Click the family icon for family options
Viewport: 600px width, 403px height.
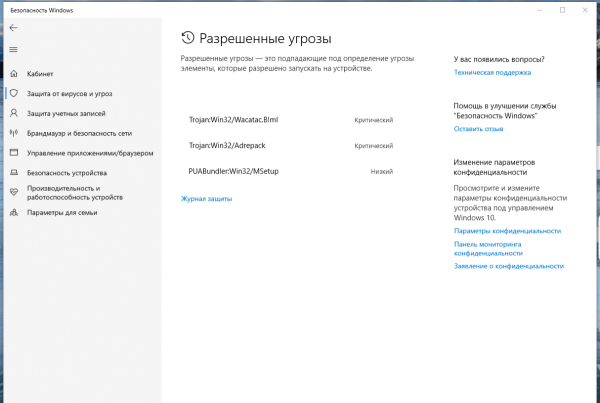coord(14,212)
